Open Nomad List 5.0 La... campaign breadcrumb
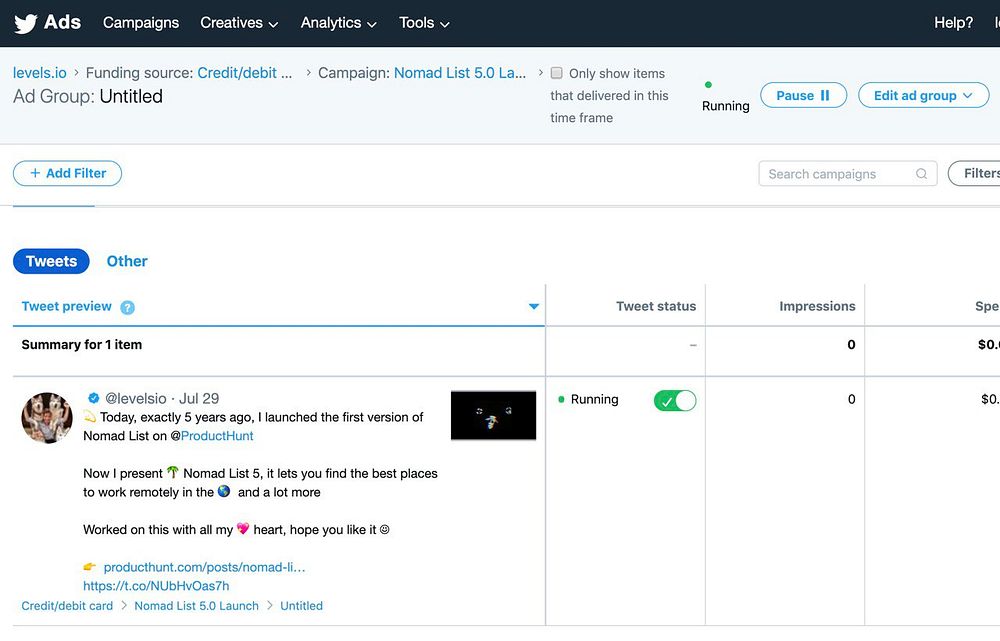The width and height of the screenshot is (1000, 641). pyautogui.click(x=460, y=73)
